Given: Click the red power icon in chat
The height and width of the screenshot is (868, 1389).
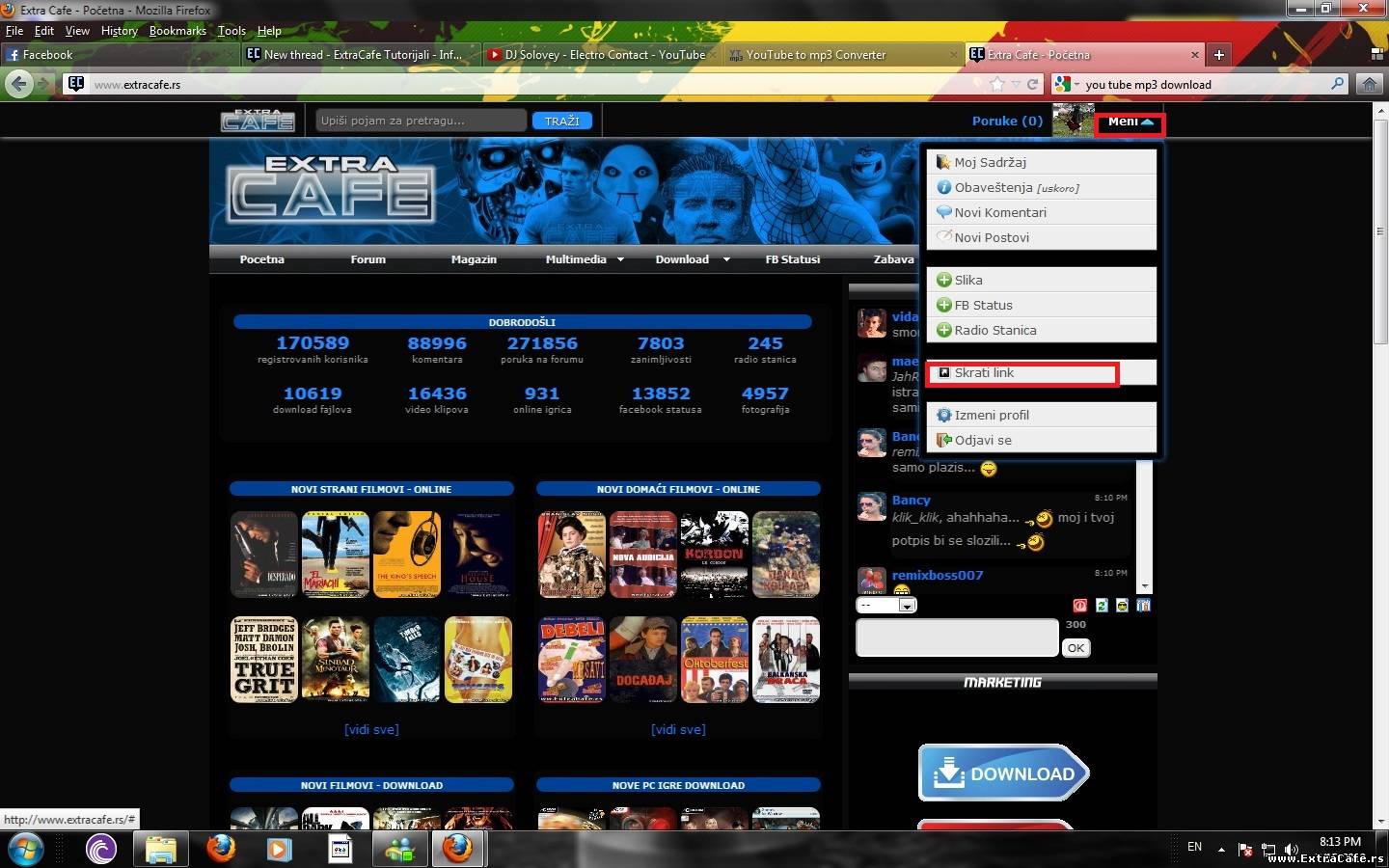Looking at the screenshot, I should 1080,606.
